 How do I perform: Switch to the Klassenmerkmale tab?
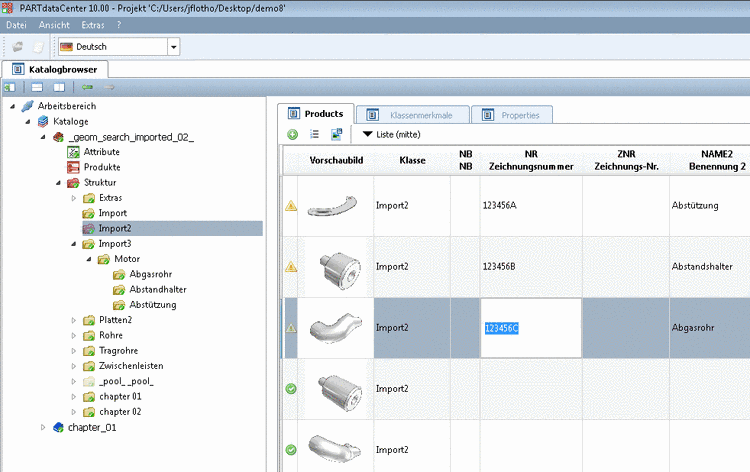[x=412, y=115]
